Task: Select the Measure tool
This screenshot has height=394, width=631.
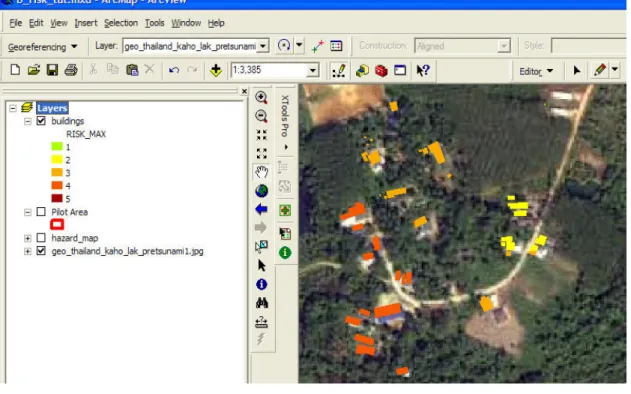Action: pyautogui.click(x=262, y=322)
